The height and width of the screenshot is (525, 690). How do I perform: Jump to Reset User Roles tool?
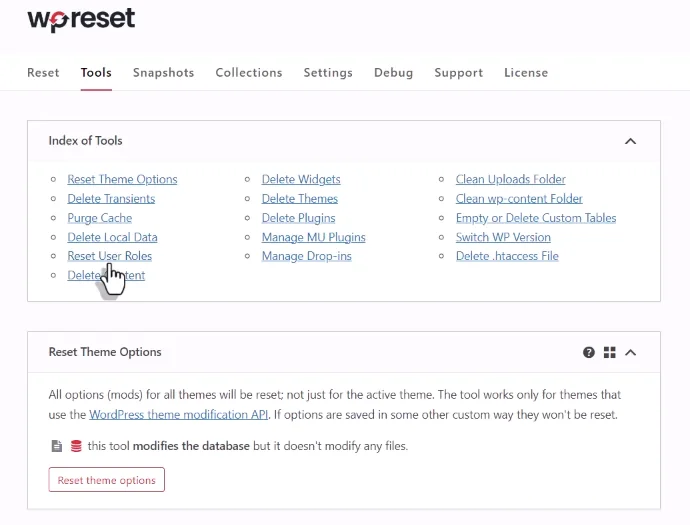110,256
